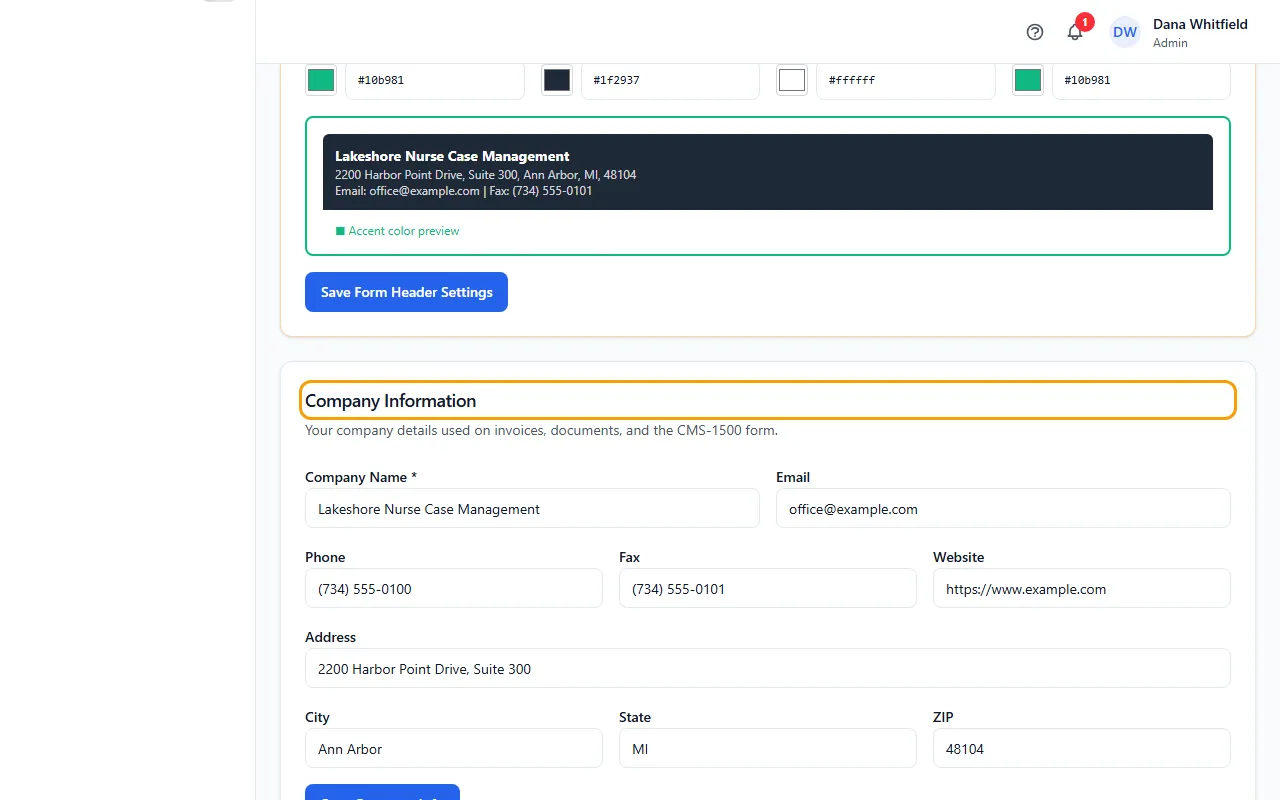Open the notifications bell

click(1075, 32)
